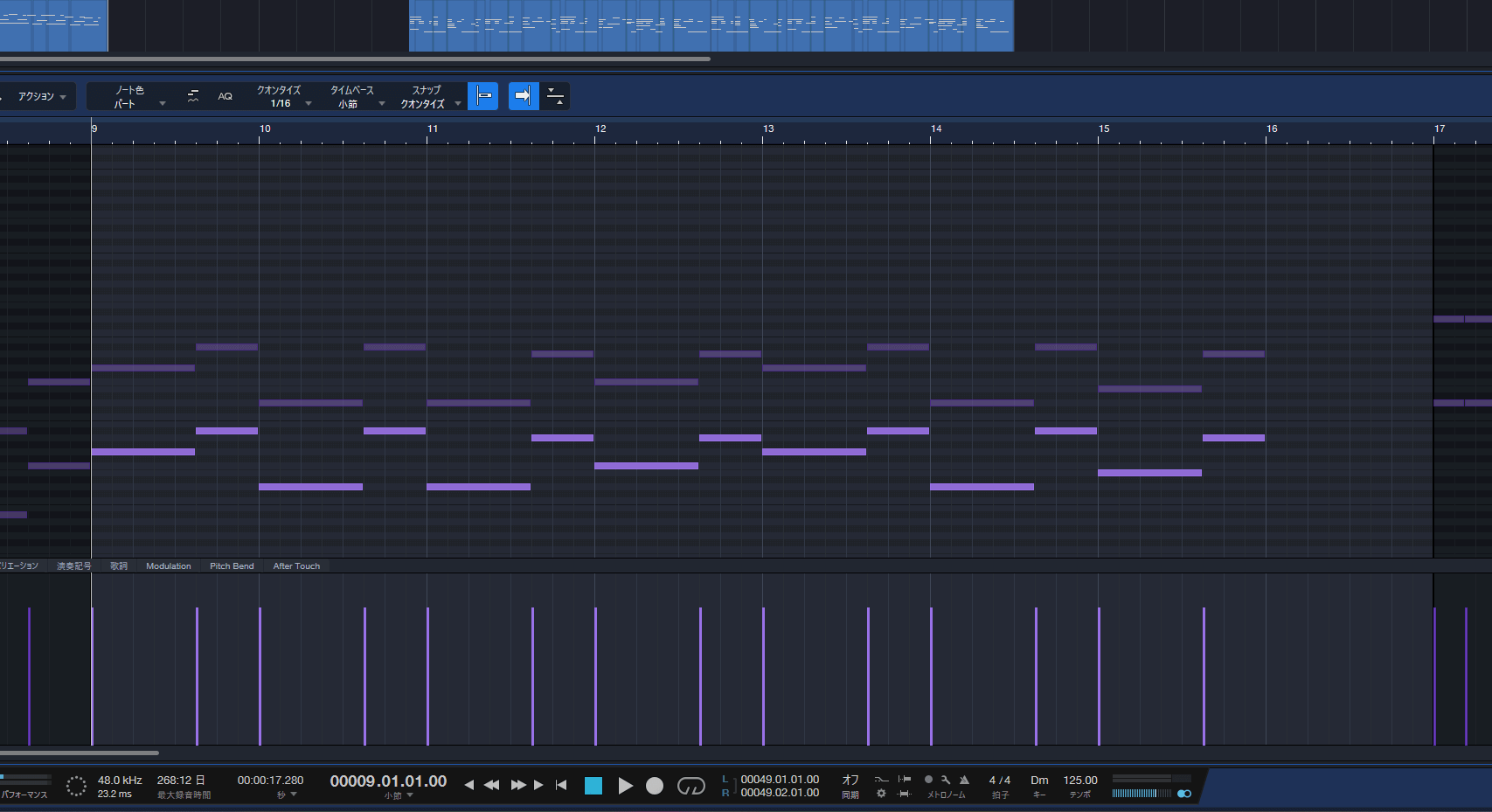Select the bright note starting at bar 12
This screenshot has width=1492, height=812.
[x=646, y=466]
